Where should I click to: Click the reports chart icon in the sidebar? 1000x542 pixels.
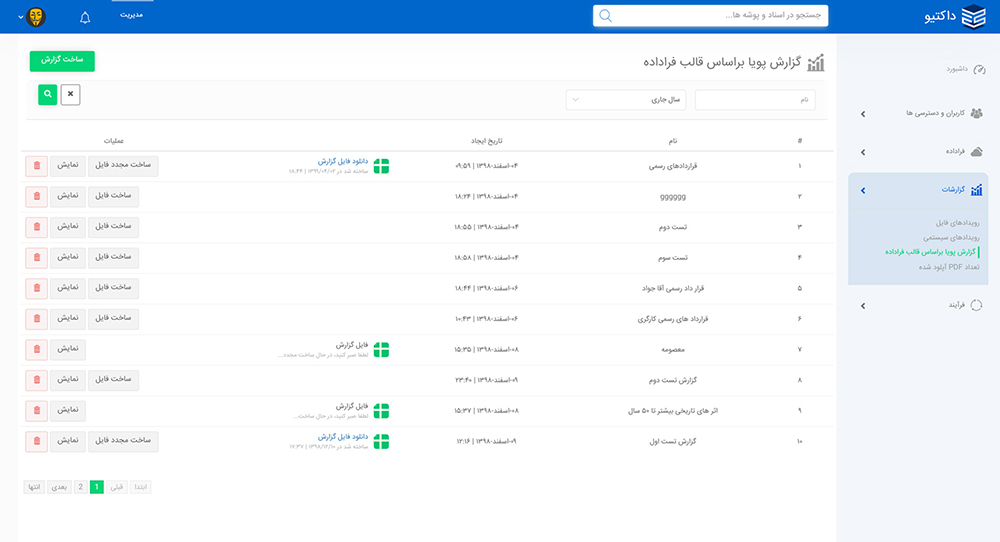click(x=976, y=190)
